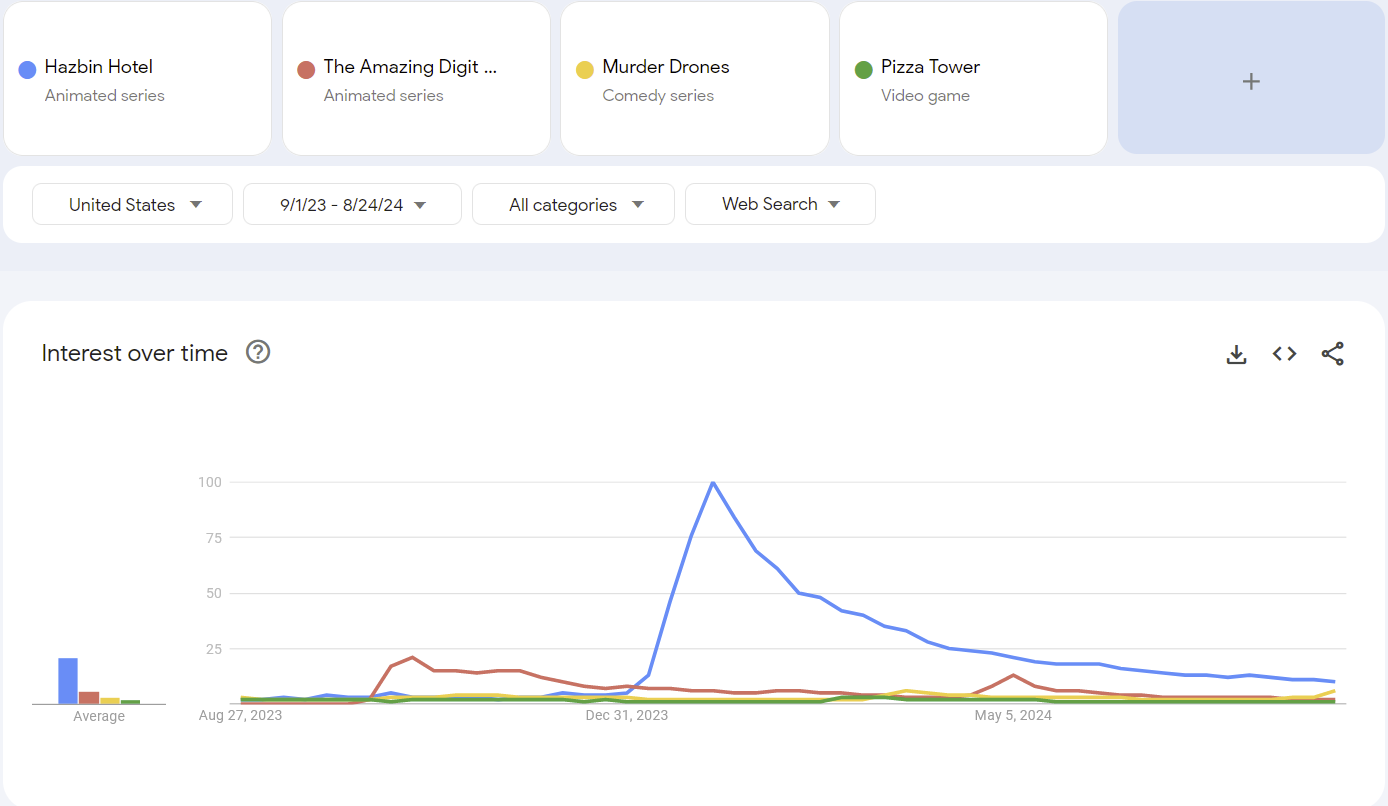Click the Hazbin Hotel peak at 100
Viewport: 1388px width, 806px height.
[713, 483]
